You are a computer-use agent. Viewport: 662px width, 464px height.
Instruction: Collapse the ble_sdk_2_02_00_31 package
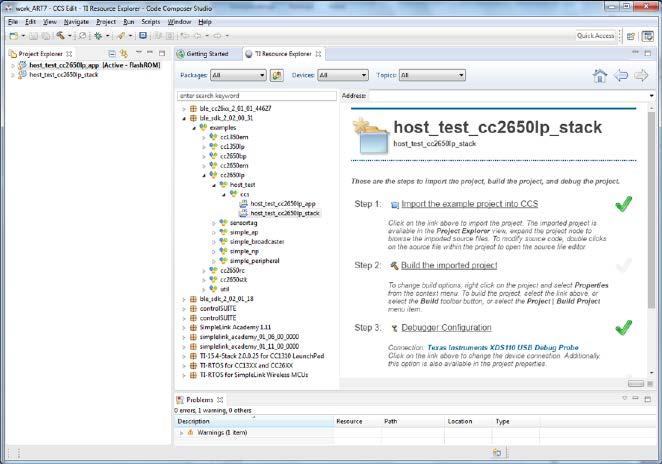point(184,119)
